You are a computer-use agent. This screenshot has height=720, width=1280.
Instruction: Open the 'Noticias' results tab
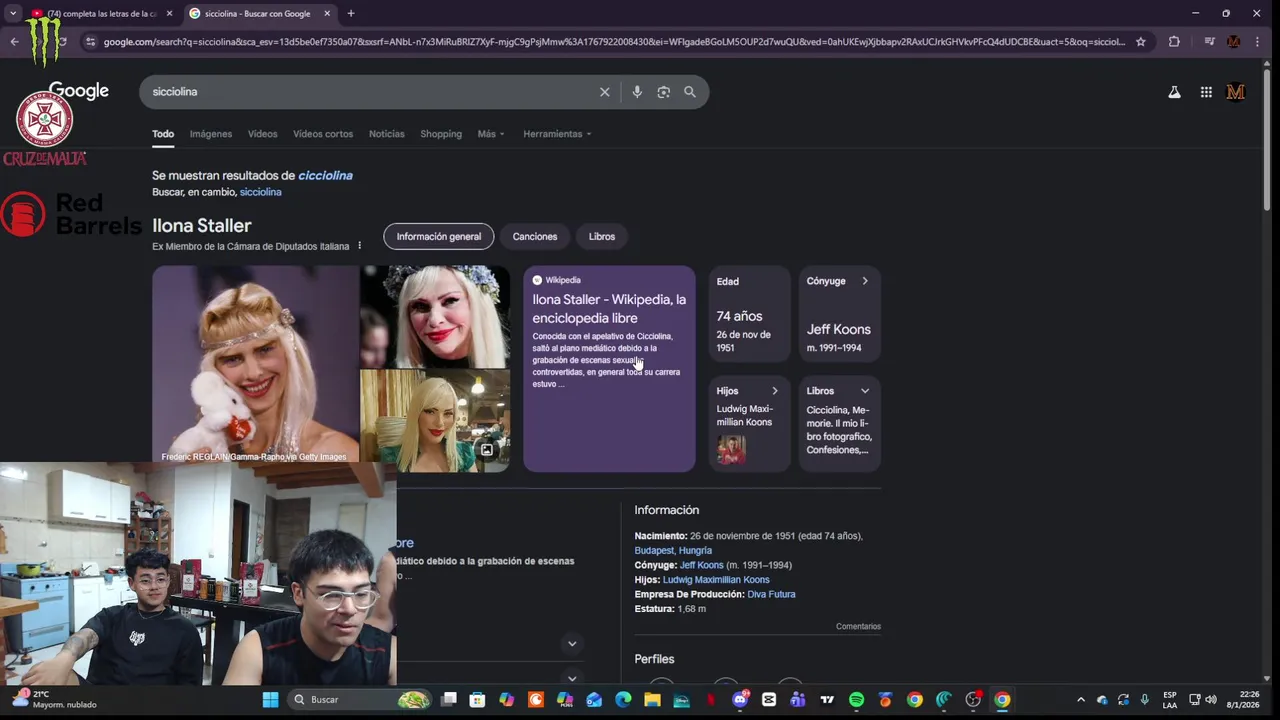coord(387,134)
